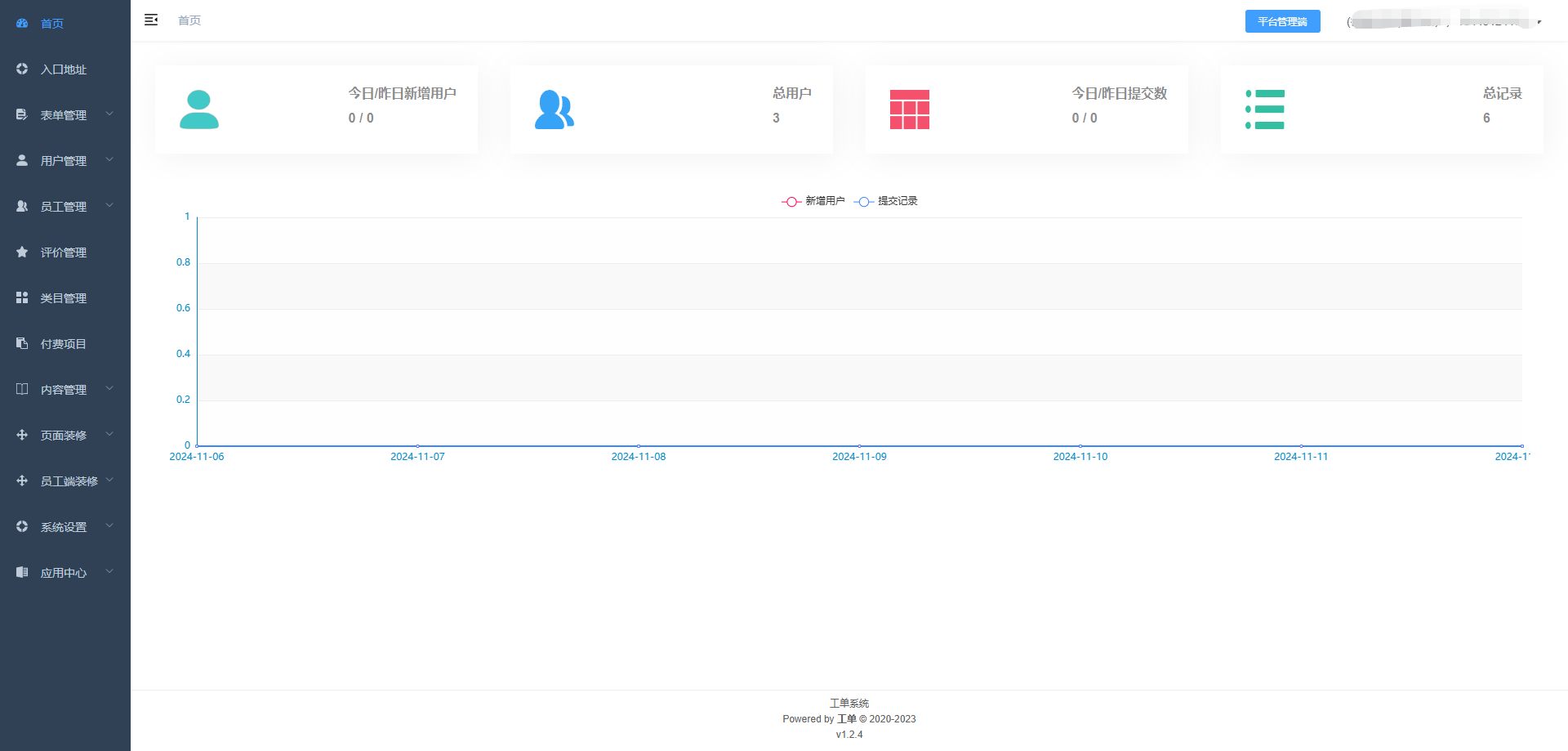Click the 2024-11-08 axis date label
1568x751 pixels.
pyautogui.click(x=639, y=457)
